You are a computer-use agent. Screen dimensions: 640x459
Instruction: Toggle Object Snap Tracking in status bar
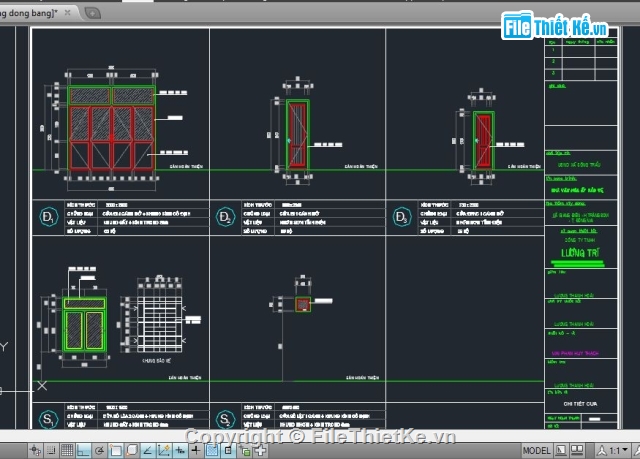tap(148, 450)
